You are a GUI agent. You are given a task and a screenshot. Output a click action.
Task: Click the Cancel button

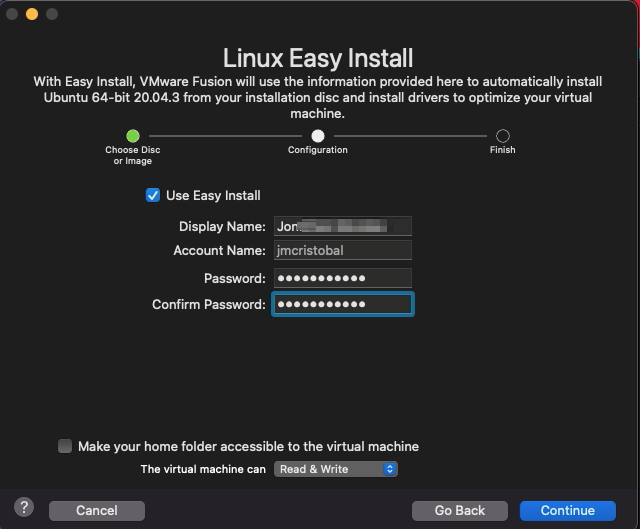coord(97,511)
